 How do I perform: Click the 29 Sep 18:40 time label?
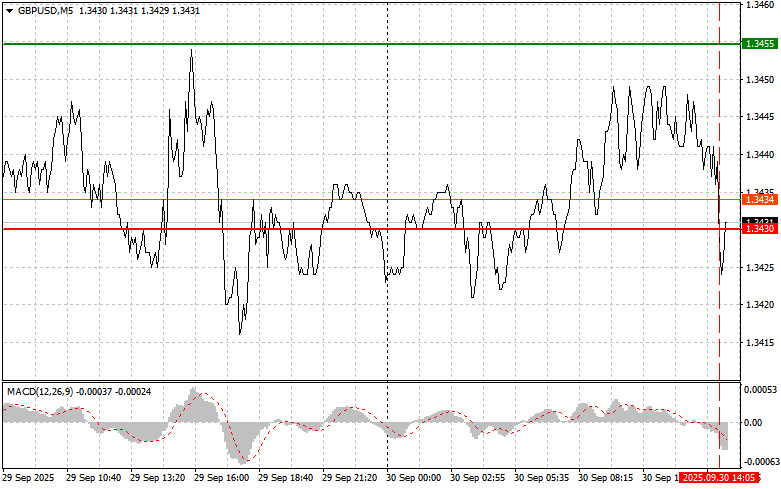pyautogui.click(x=285, y=478)
